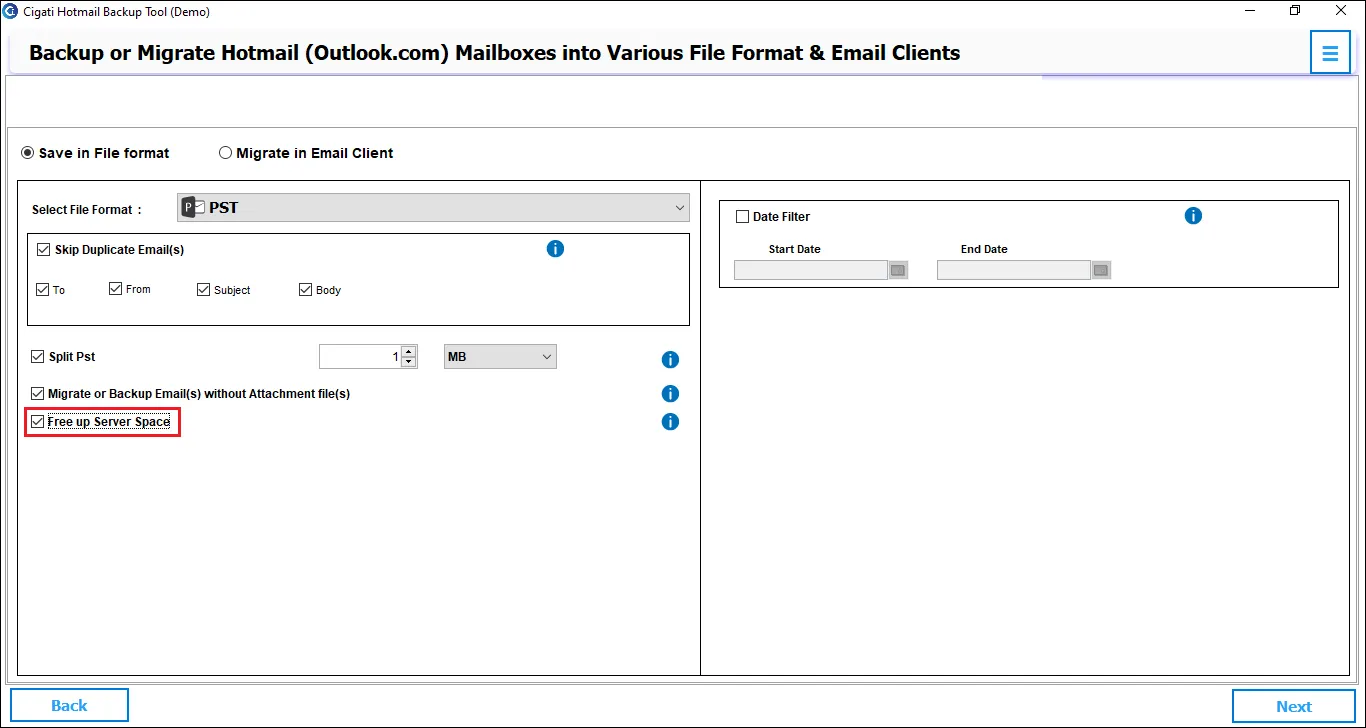Click the Start Date label

[x=794, y=249]
